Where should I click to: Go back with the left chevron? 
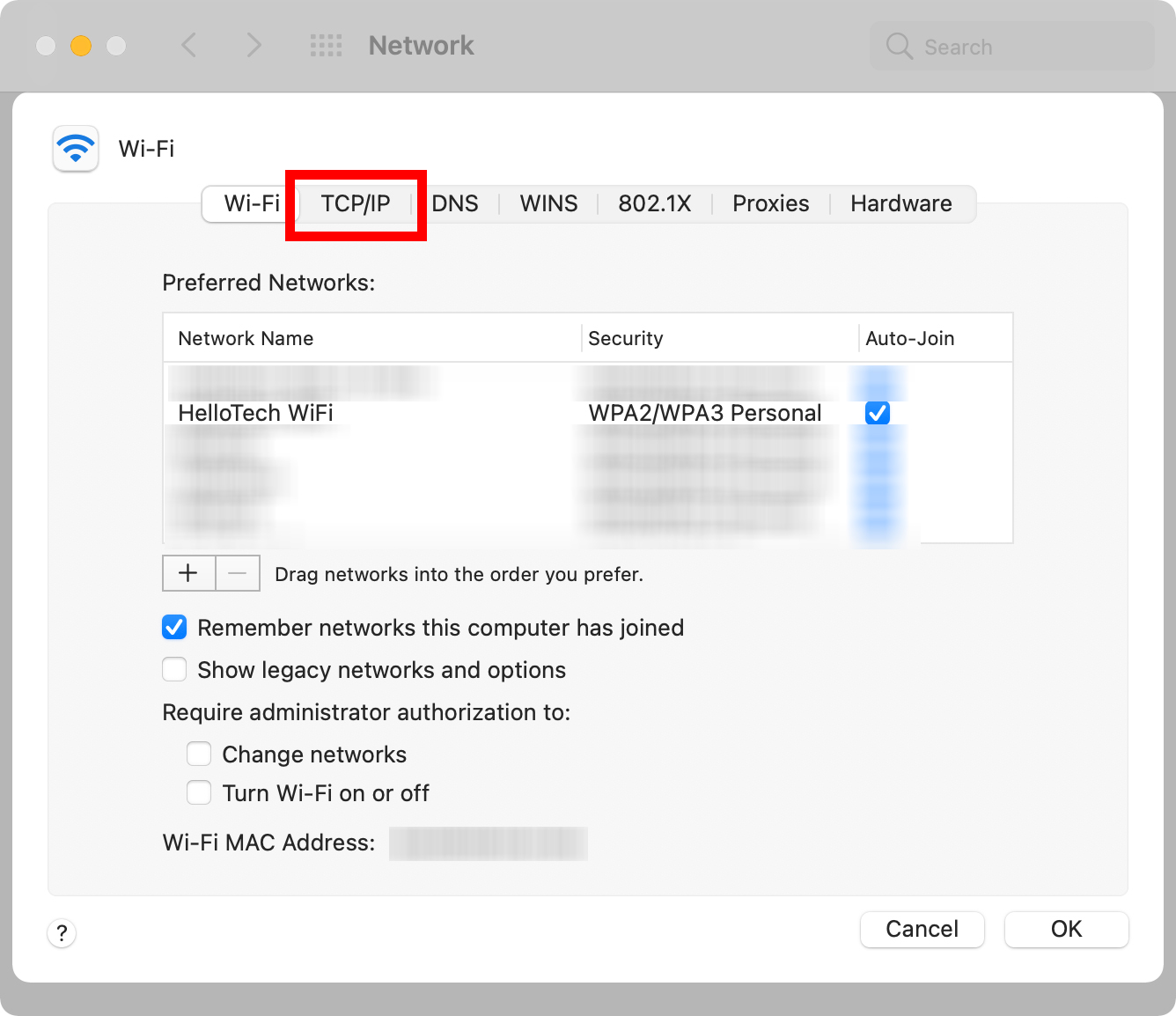coord(189,45)
